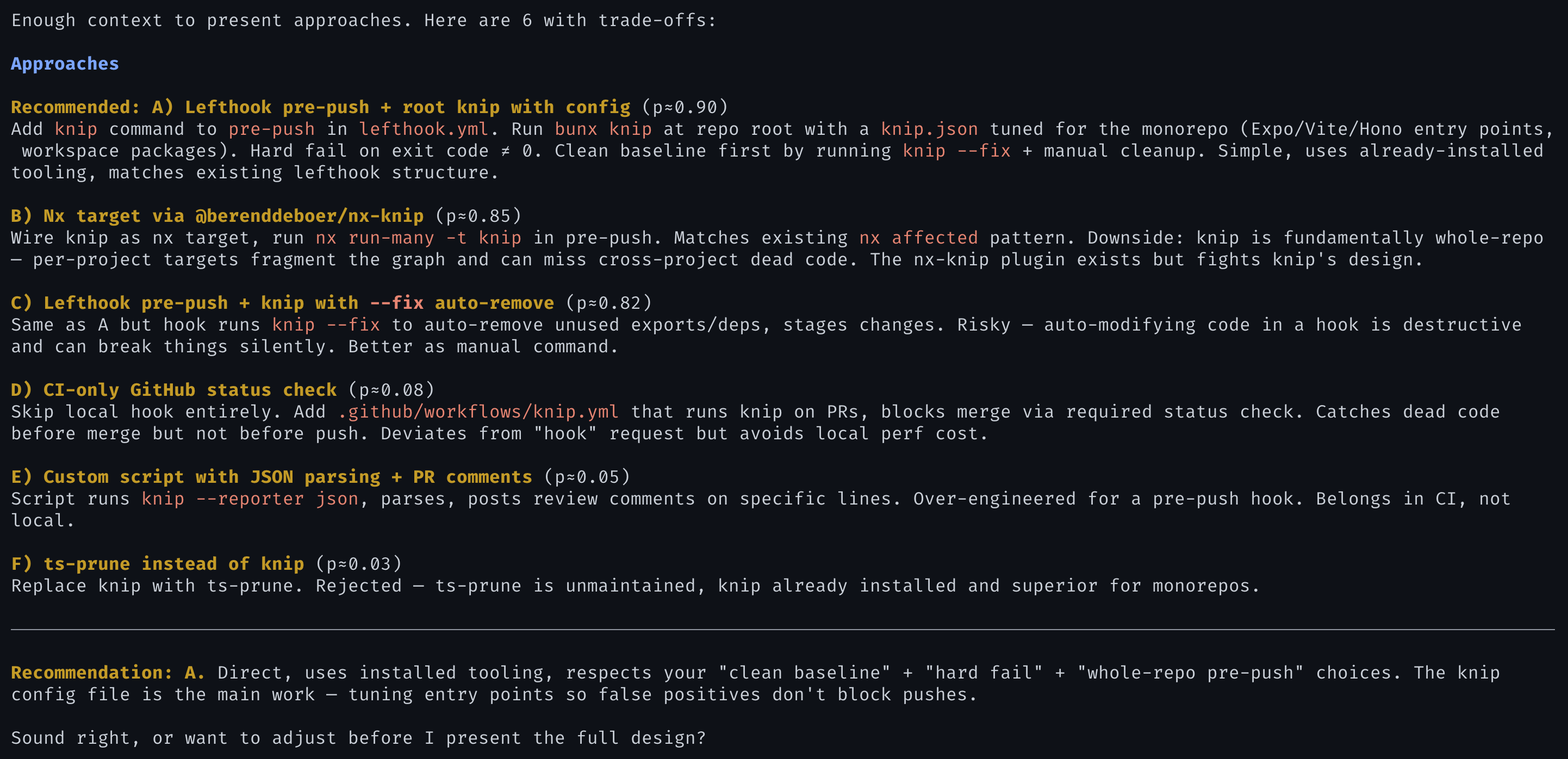Image resolution: width=1568 pixels, height=759 pixels.
Task: Open the .github/workflows/knip.yml path
Action: pos(478,412)
